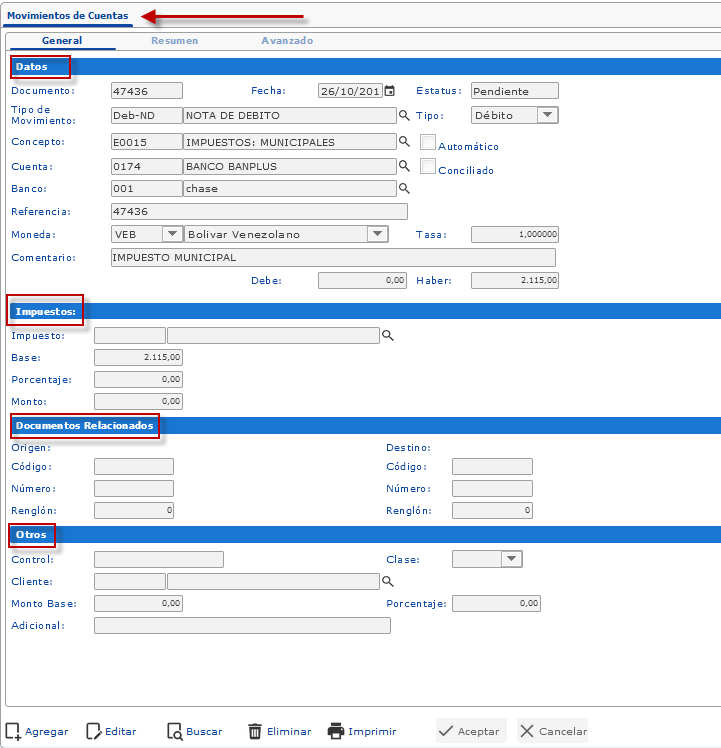Click the Banco search magnifier icon
This screenshot has width=721, height=748.
click(404, 188)
